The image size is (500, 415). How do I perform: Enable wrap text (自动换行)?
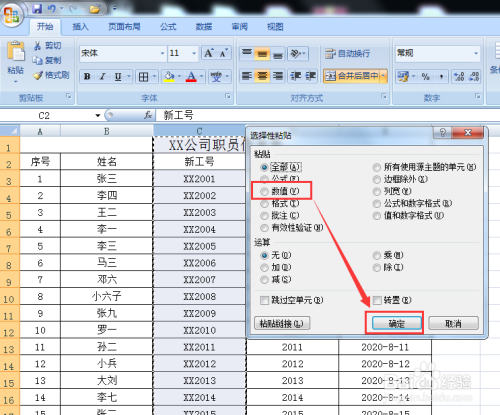click(347, 53)
